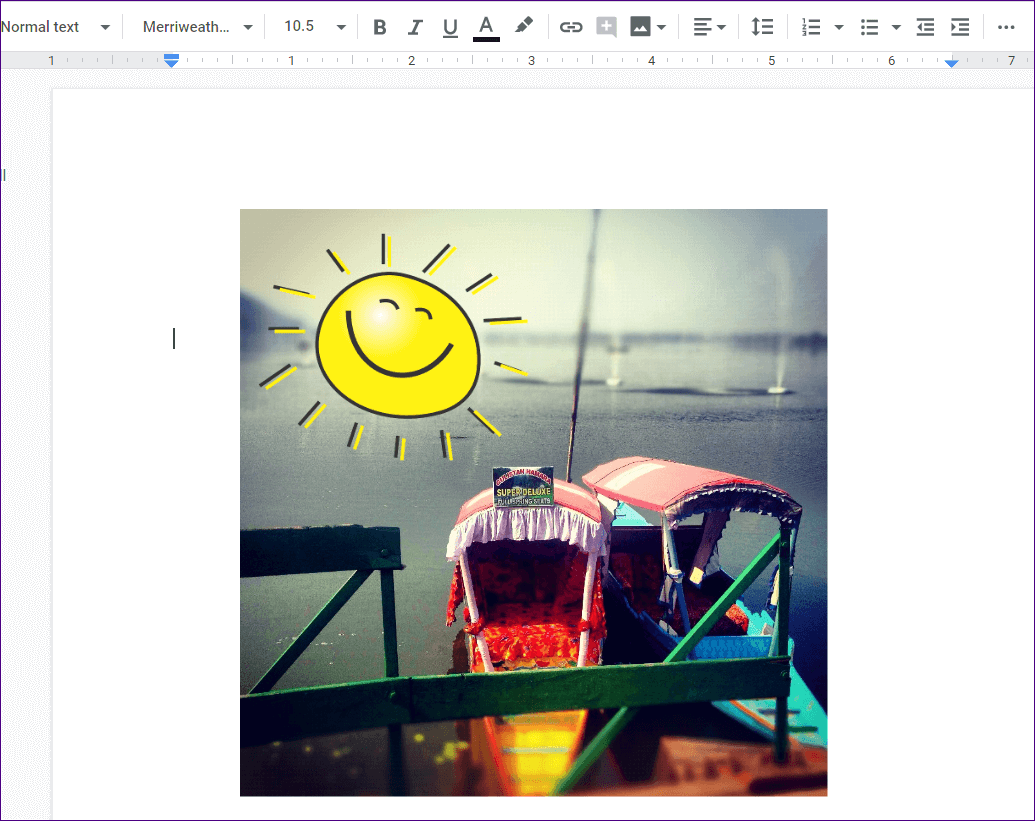Expand the numbered list dropdown arrow
Viewport: 1035px width, 821px height.
pyautogui.click(x=839, y=28)
